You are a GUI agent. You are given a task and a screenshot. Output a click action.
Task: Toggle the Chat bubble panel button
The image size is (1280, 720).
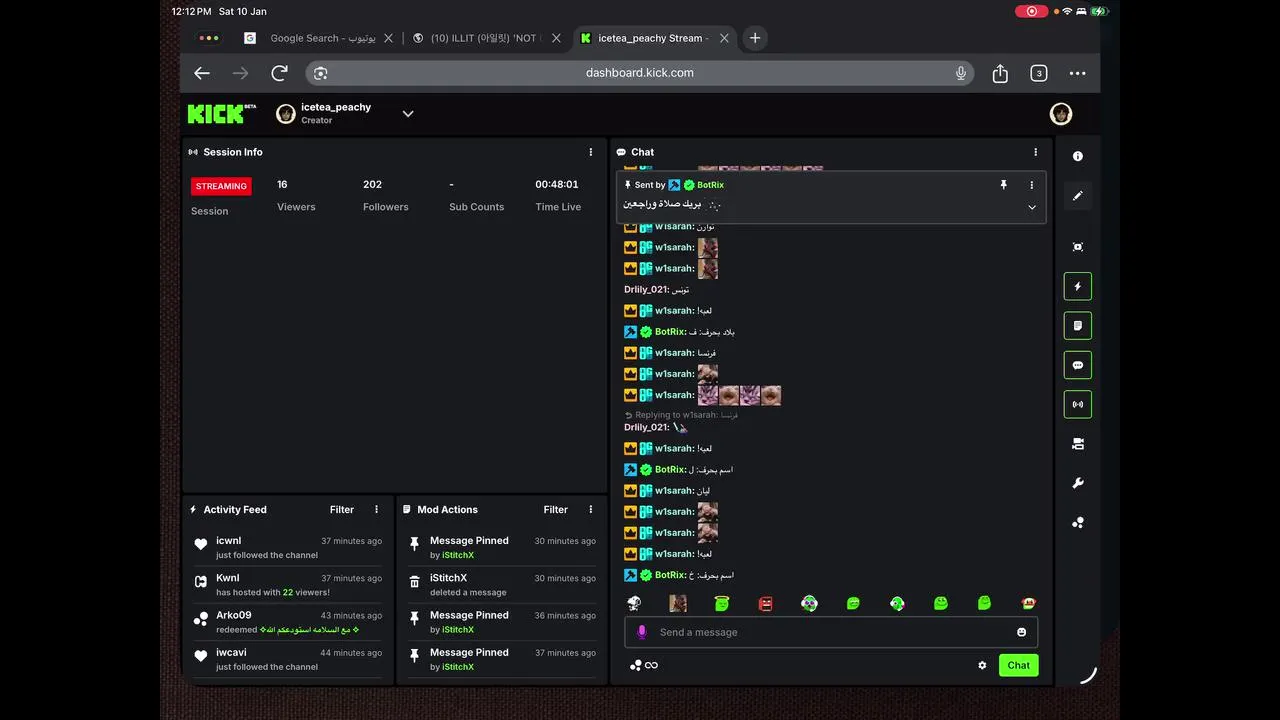[x=1077, y=365]
